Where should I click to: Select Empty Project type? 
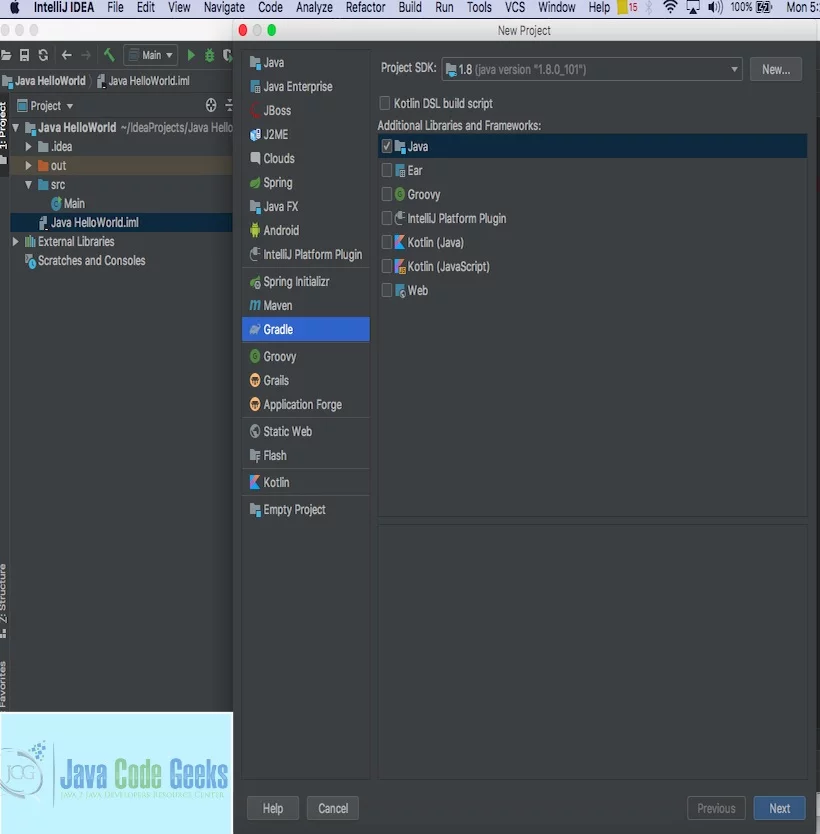(306, 510)
